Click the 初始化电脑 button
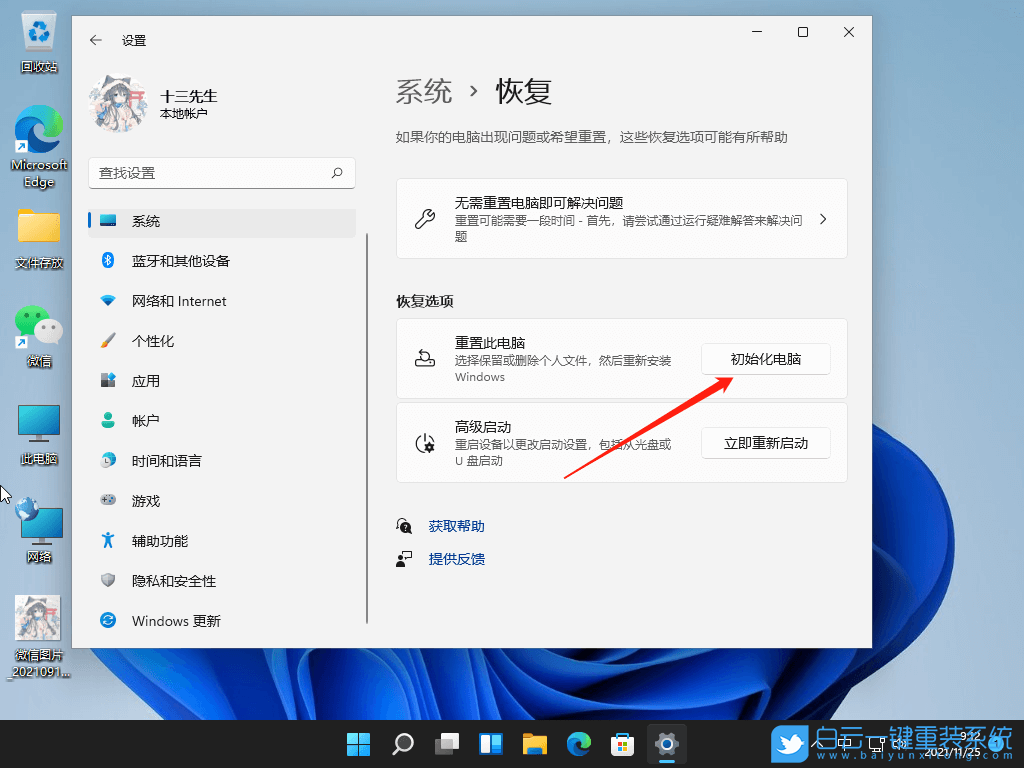The height and width of the screenshot is (768, 1024). pos(766,358)
